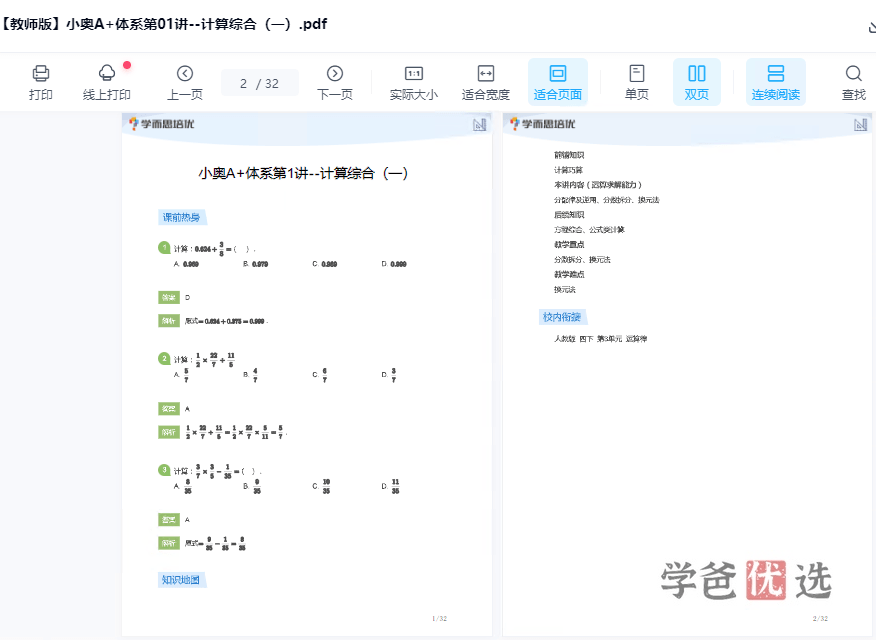
Task: Go to previous page (上一页)
Action: pyautogui.click(x=185, y=82)
